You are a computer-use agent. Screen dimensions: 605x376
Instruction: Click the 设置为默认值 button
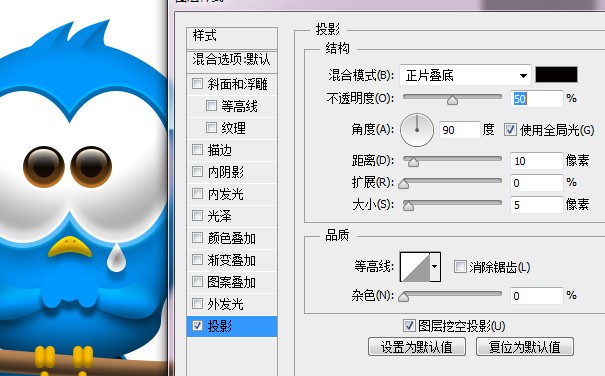[417, 347]
